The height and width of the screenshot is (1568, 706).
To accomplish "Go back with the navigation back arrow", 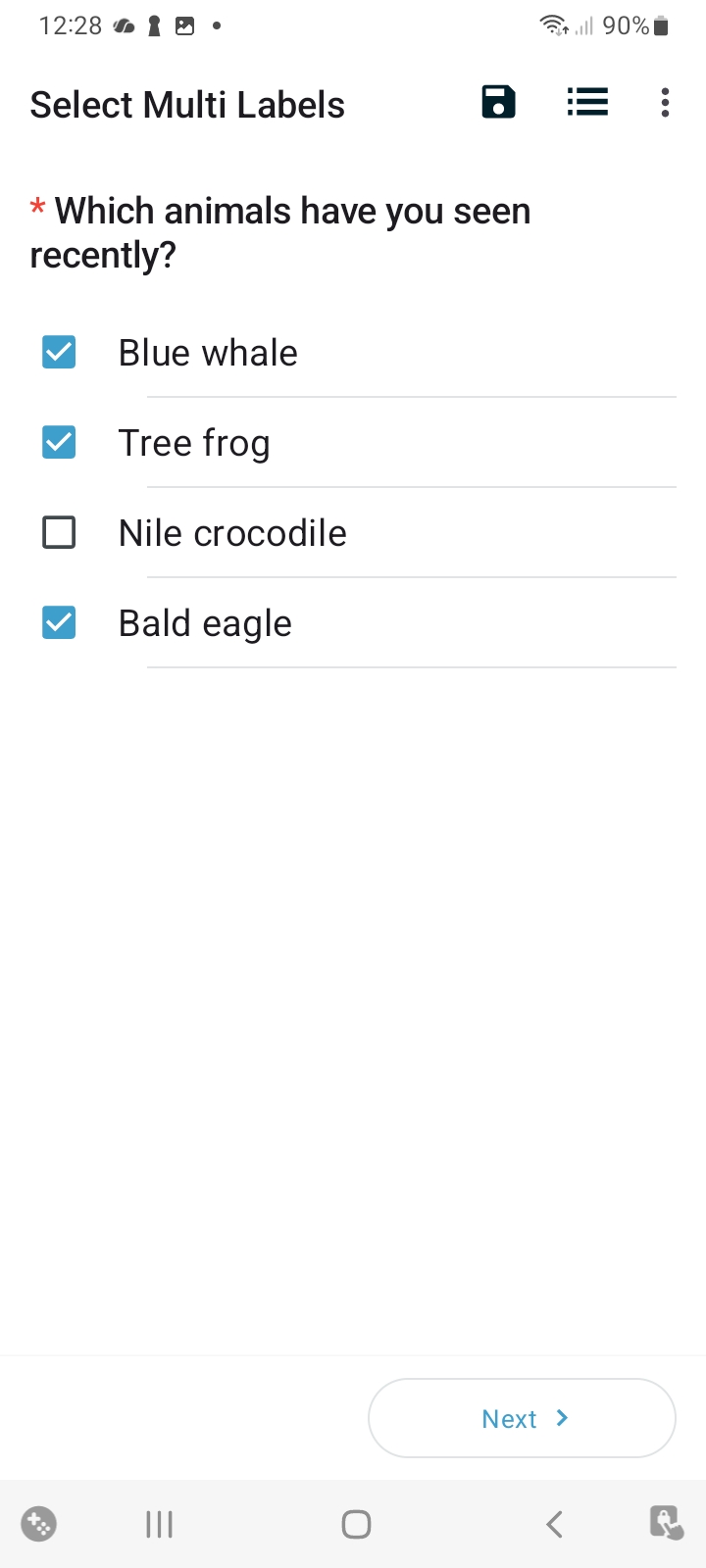I will click(x=554, y=1524).
